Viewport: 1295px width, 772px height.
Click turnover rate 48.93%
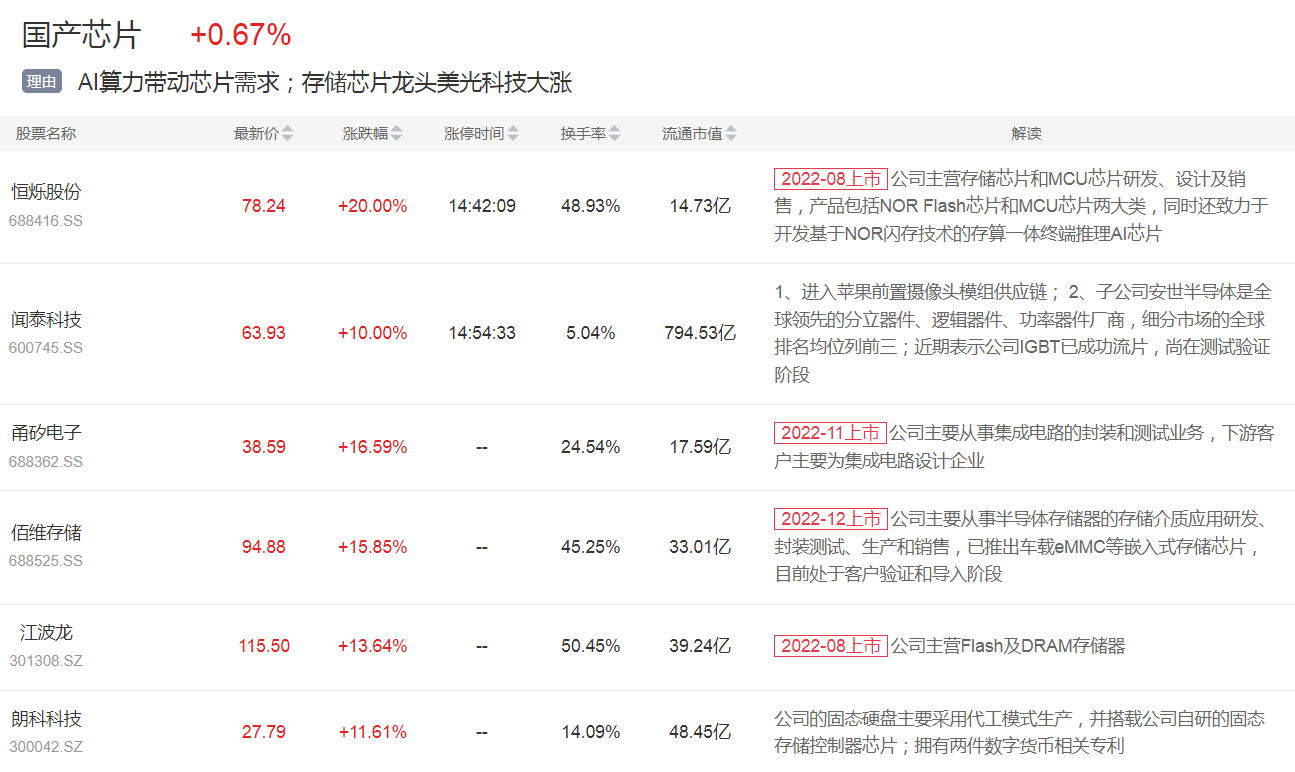coord(591,206)
